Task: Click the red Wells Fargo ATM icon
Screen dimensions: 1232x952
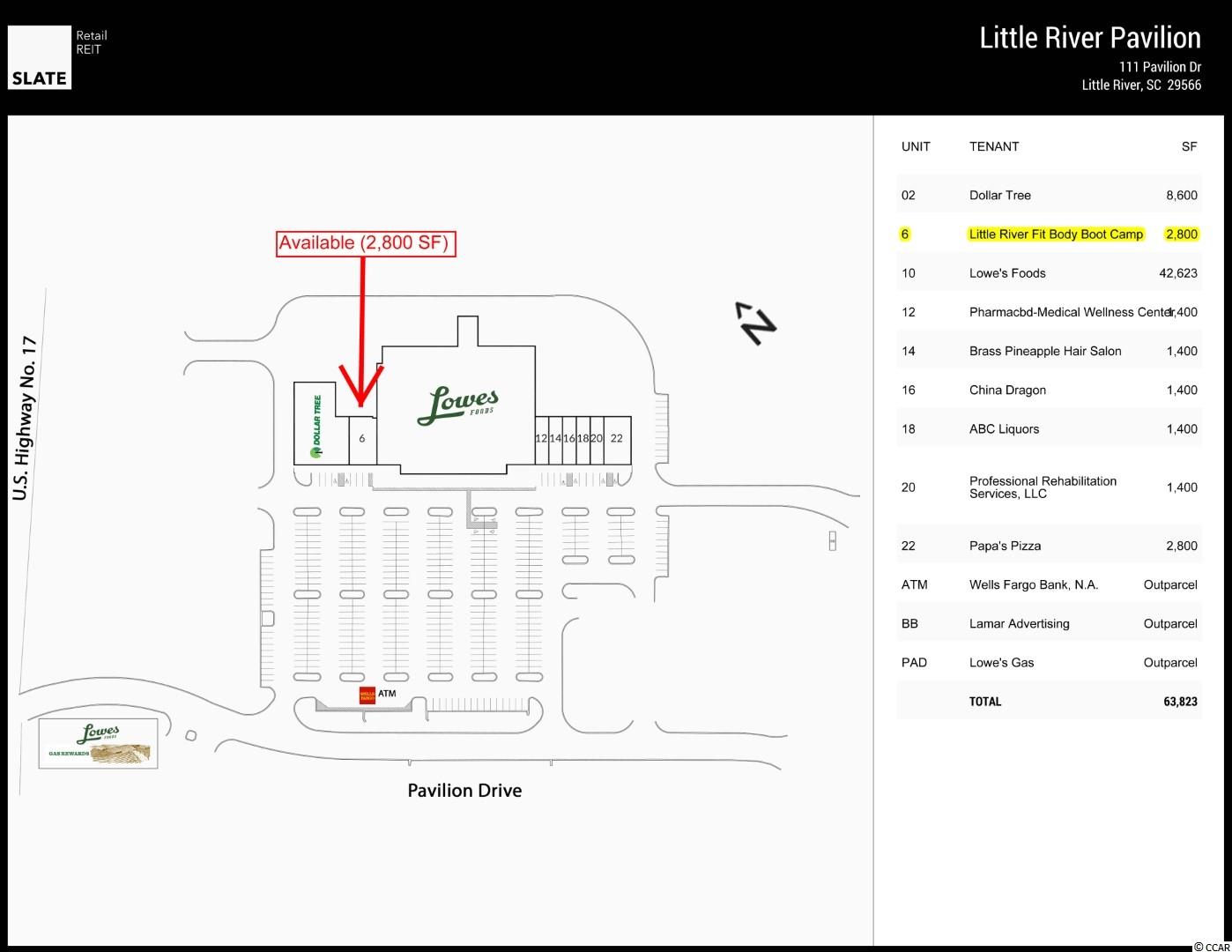Action: 367,695
